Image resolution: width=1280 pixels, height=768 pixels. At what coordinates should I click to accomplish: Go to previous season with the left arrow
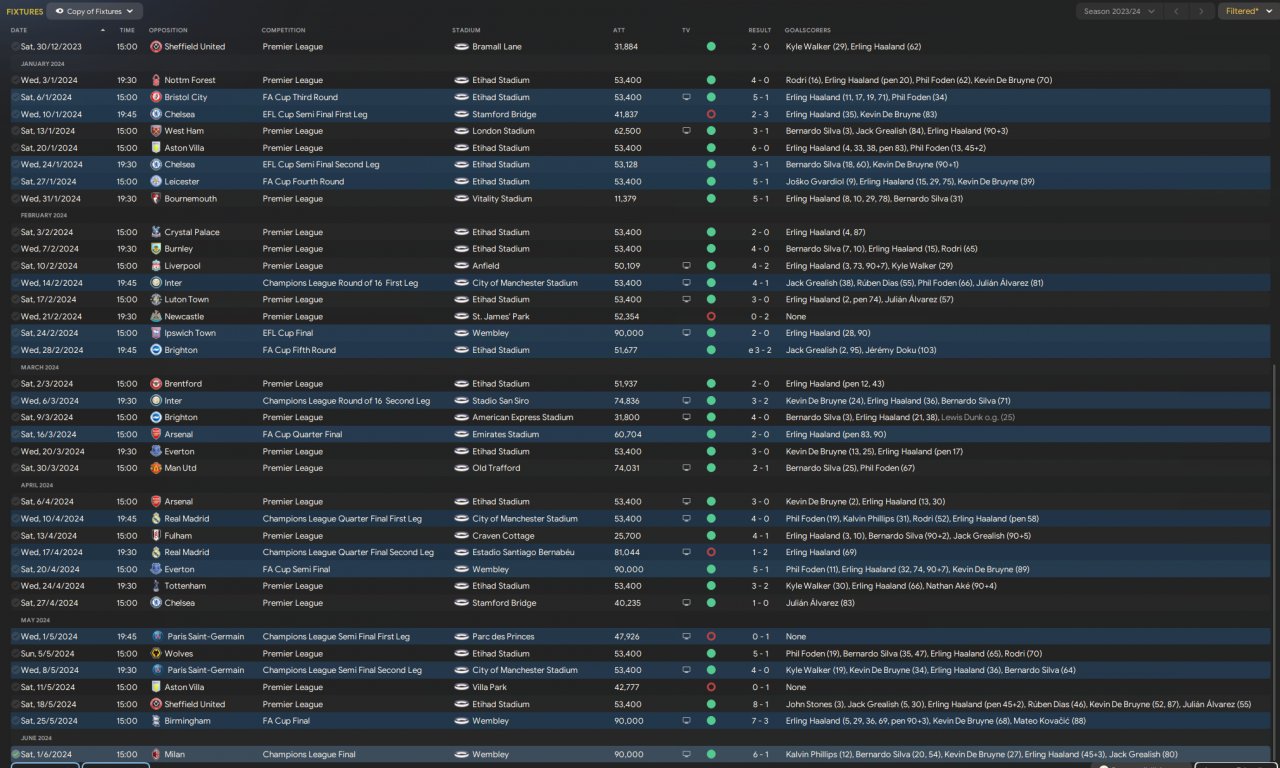tap(1177, 11)
